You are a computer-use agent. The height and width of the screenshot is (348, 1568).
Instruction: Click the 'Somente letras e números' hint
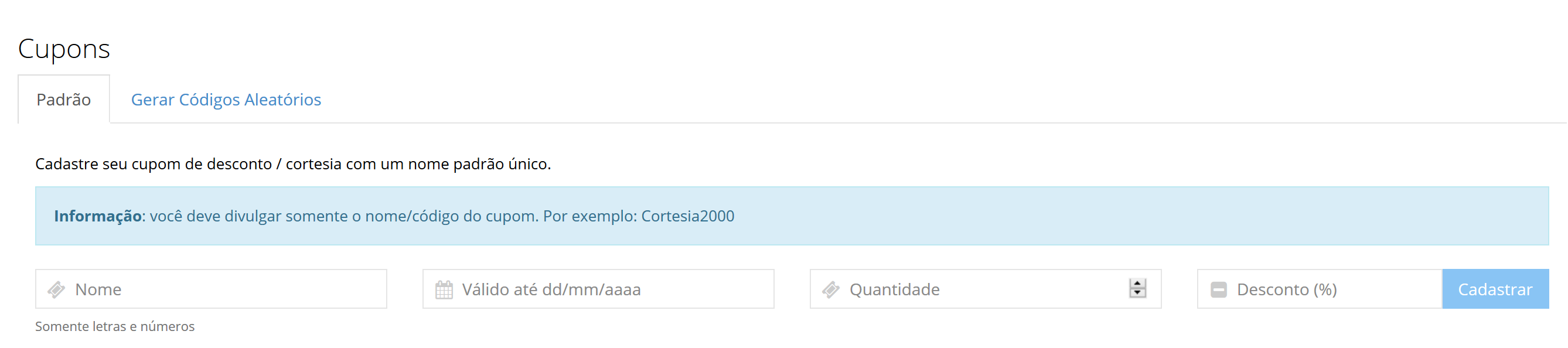point(115,327)
